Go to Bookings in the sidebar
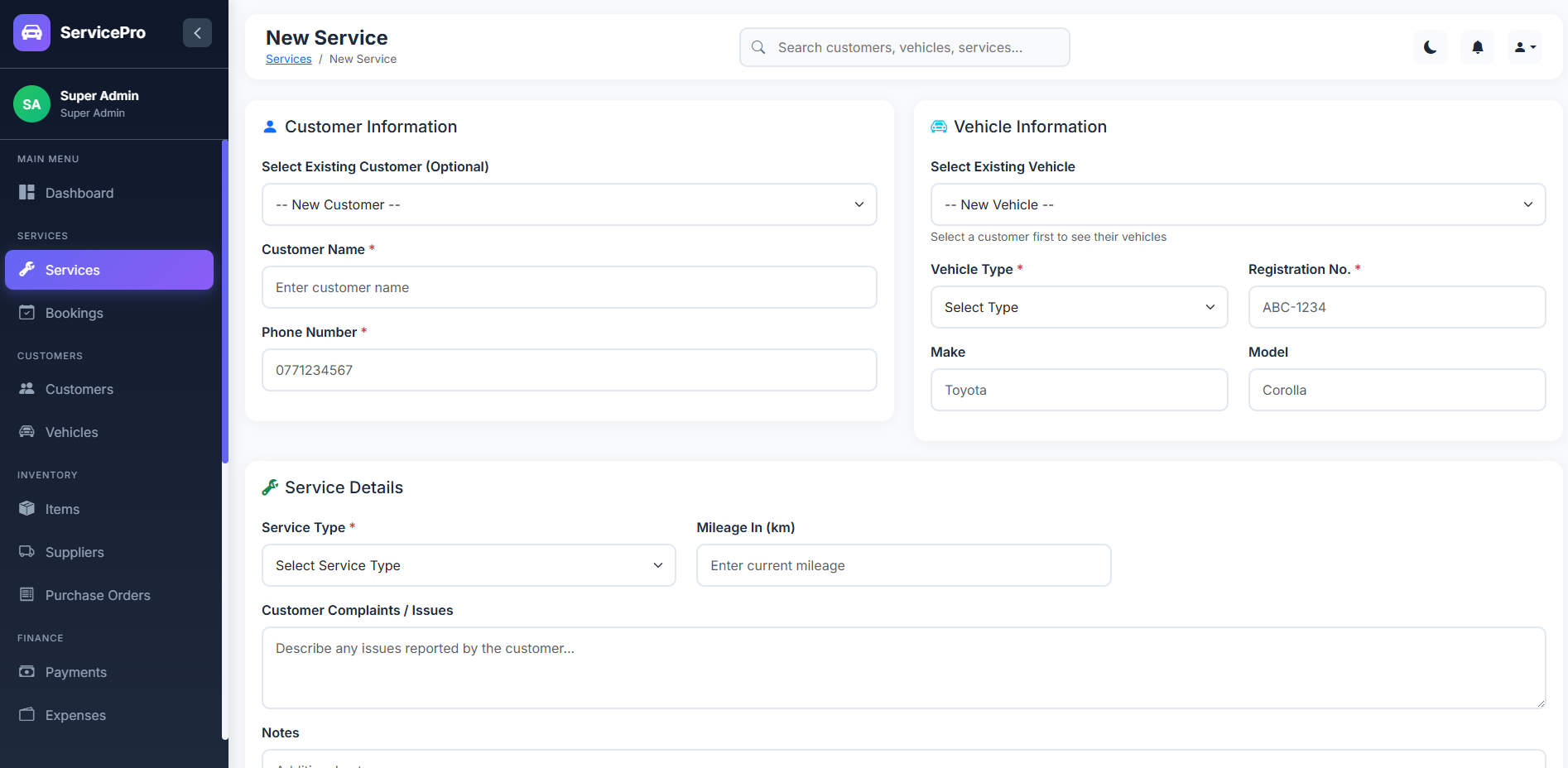Screen dimensions: 1568x768 [x=75, y=313]
